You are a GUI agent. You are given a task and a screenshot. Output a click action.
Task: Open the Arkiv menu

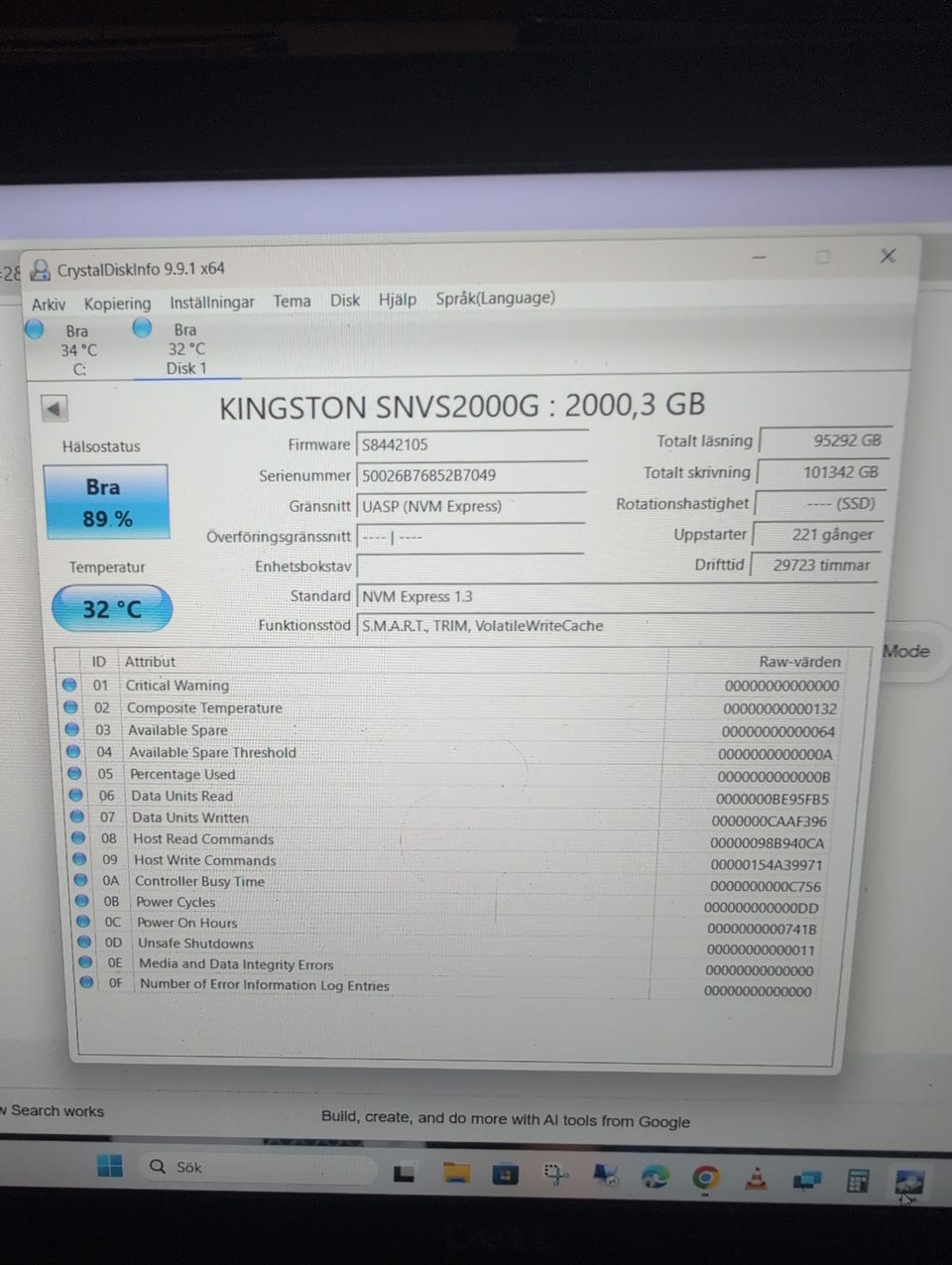(x=48, y=304)
